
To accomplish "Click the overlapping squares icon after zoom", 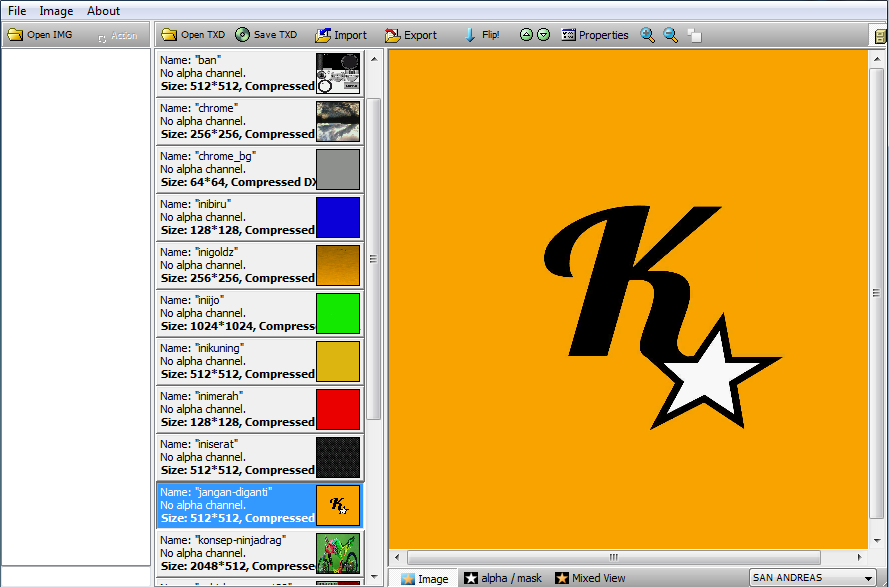I will (x=695, y=36).
